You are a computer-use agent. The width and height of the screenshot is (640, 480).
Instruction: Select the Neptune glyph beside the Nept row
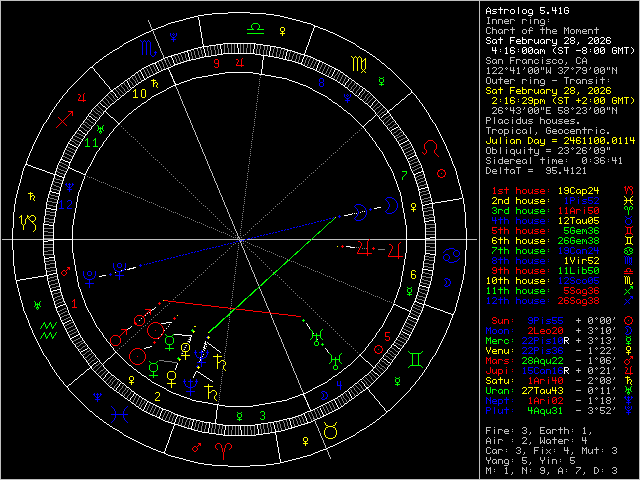coord(629,401)
